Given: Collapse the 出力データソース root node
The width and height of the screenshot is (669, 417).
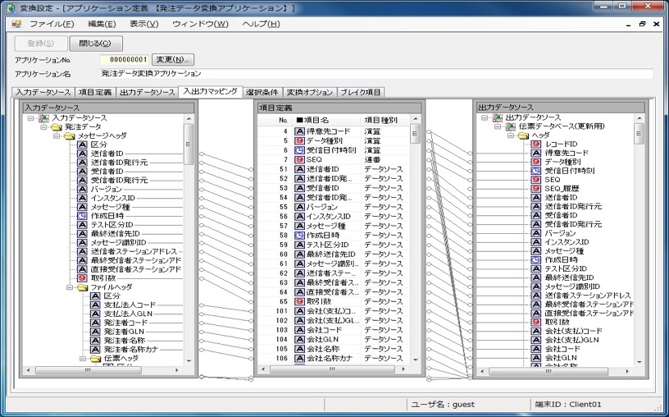Looking at the screenshot, I should 484,118.
